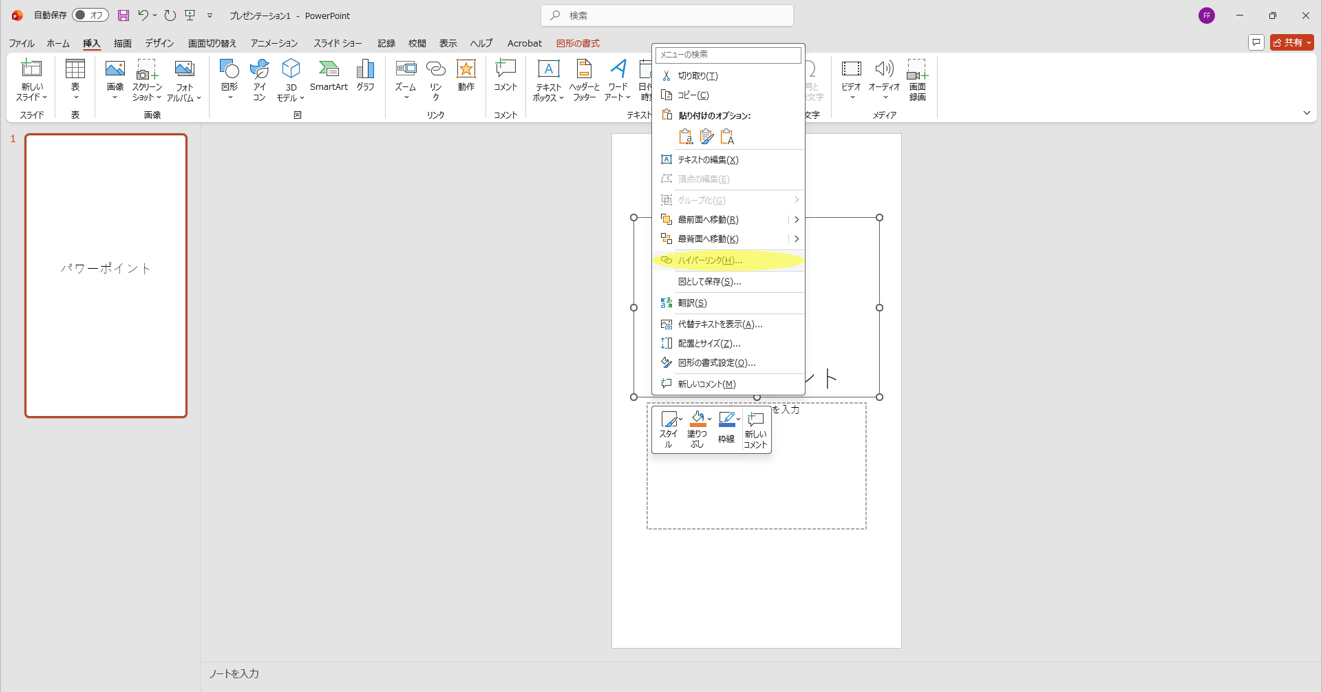The height and width of the screenshot is (692, 1322).
Task: Click 新しいコメント in the mini toolbar
Action: (x=755, y=430)
